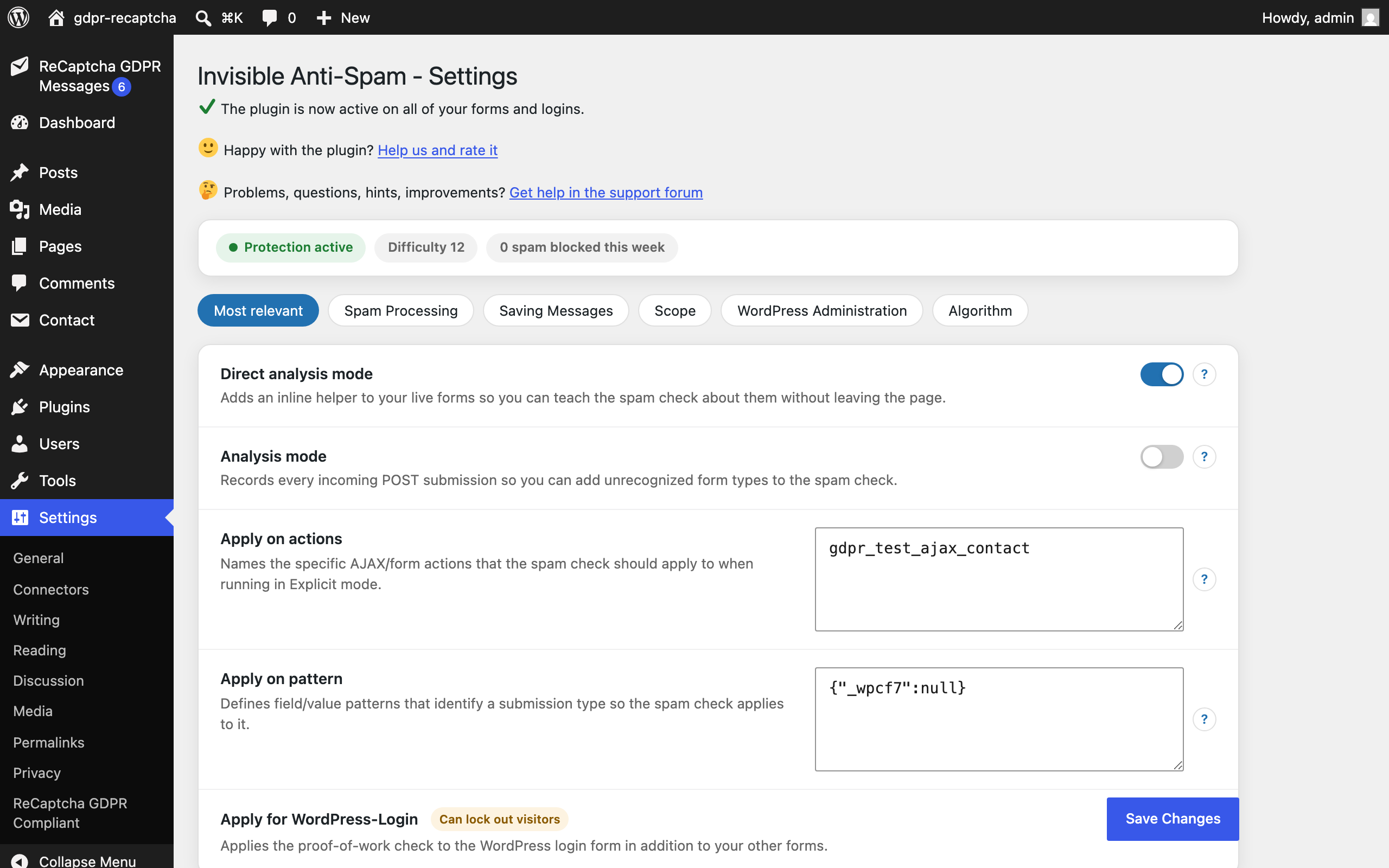Viewport: 1389px width, 868px height.
Task: Show help for Apply on pattern
Action: click(1204, 719)
